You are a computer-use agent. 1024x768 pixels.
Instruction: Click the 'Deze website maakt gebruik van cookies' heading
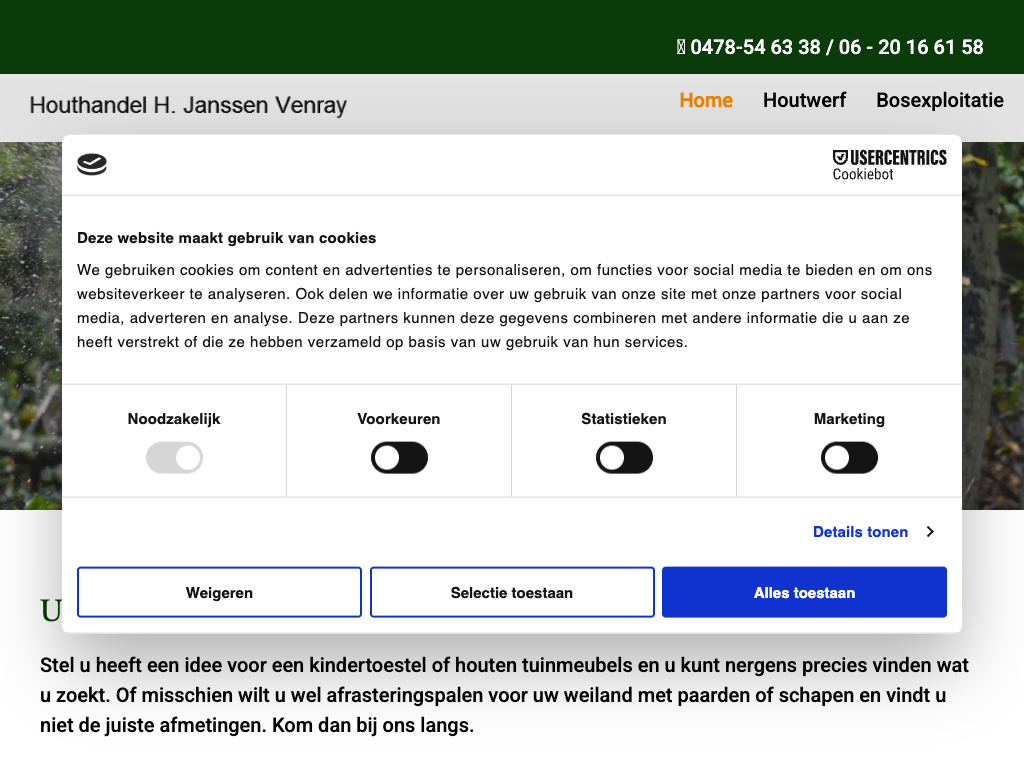227,238
